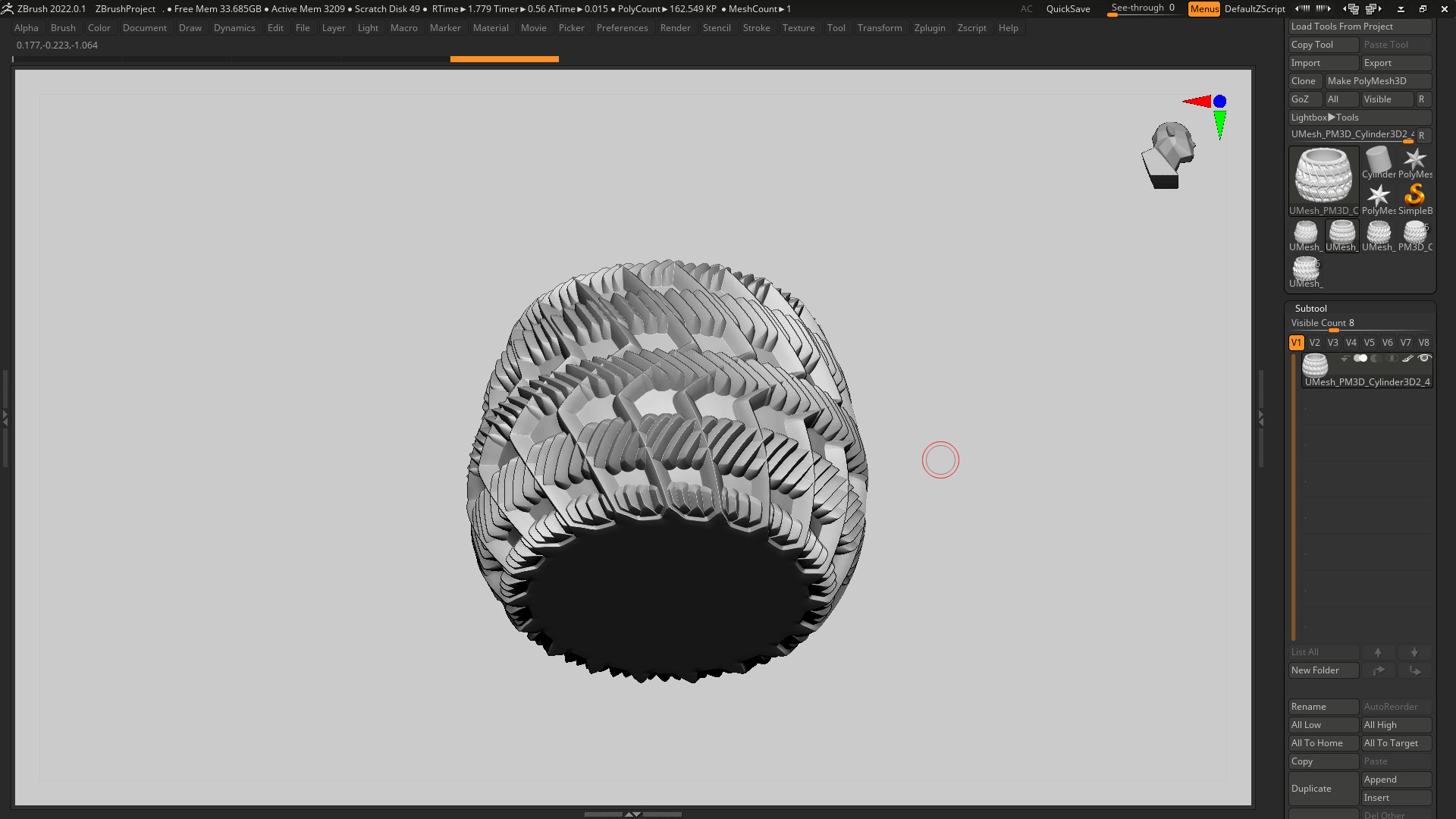
Task: Expand the left tray divider arrows
Action: (x=5, y=417)
